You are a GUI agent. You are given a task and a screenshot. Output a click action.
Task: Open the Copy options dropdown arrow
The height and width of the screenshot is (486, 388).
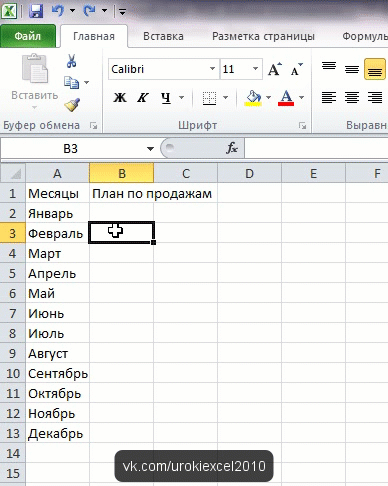click(x=87, y=82)
